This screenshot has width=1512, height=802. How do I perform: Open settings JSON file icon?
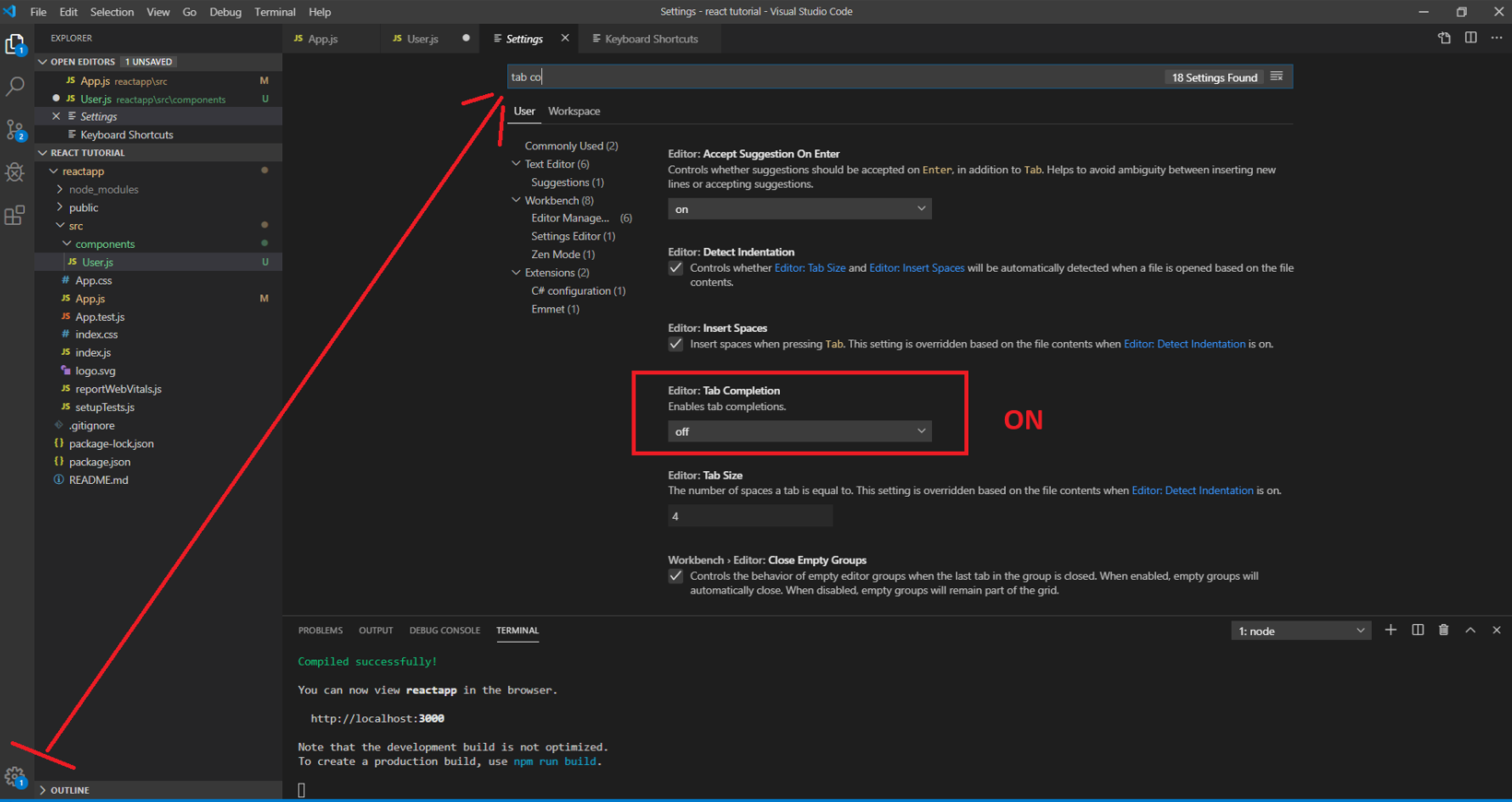coord(1444,38)
